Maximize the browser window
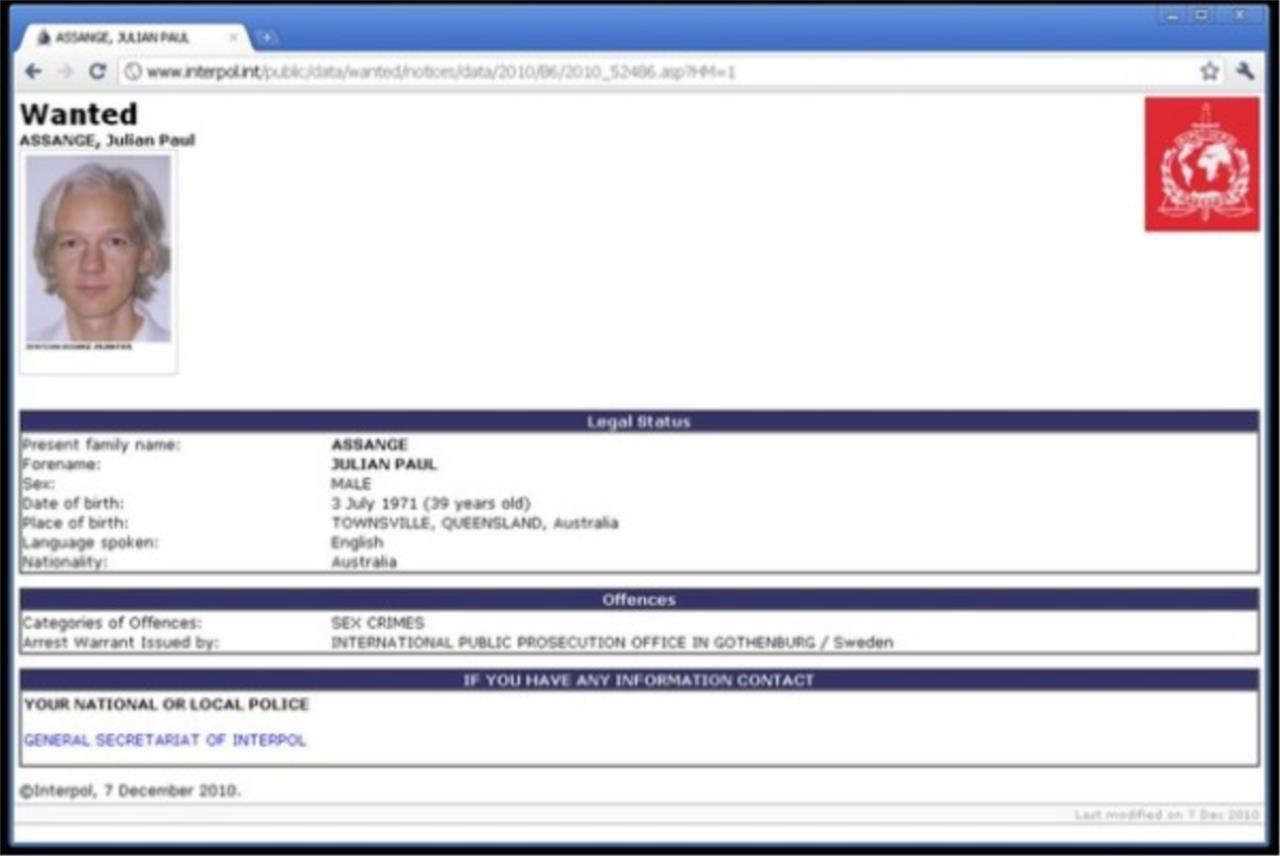The image size is (1280, 856). [1202, 15]
